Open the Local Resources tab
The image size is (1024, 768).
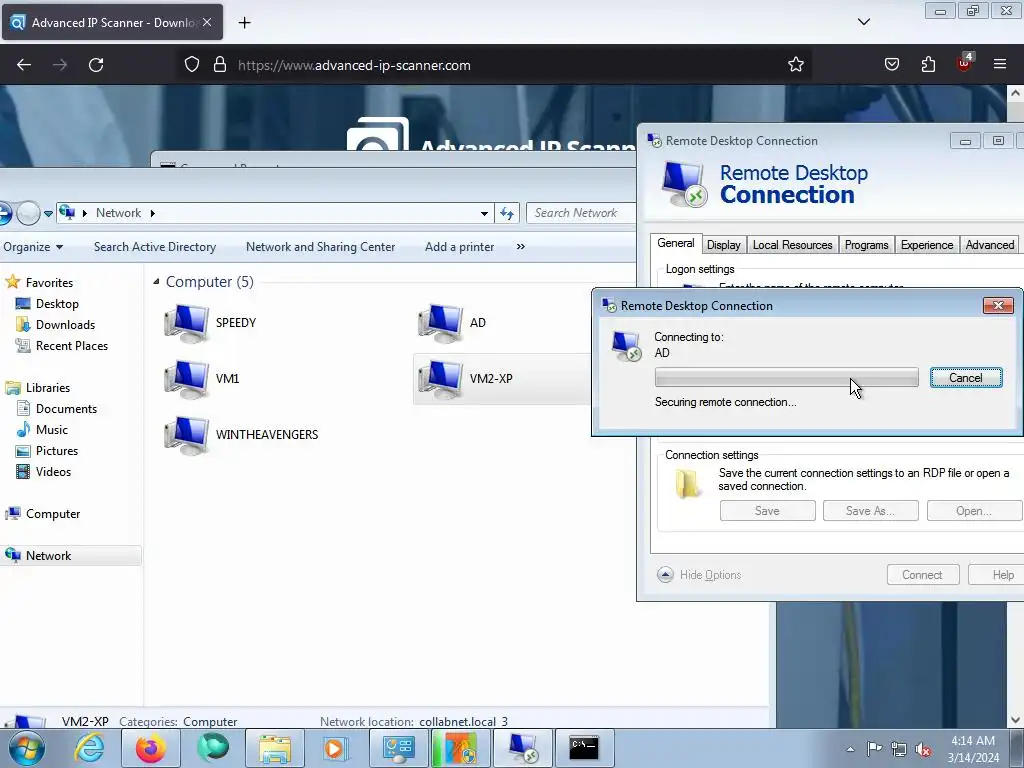[x=793, y=245]
